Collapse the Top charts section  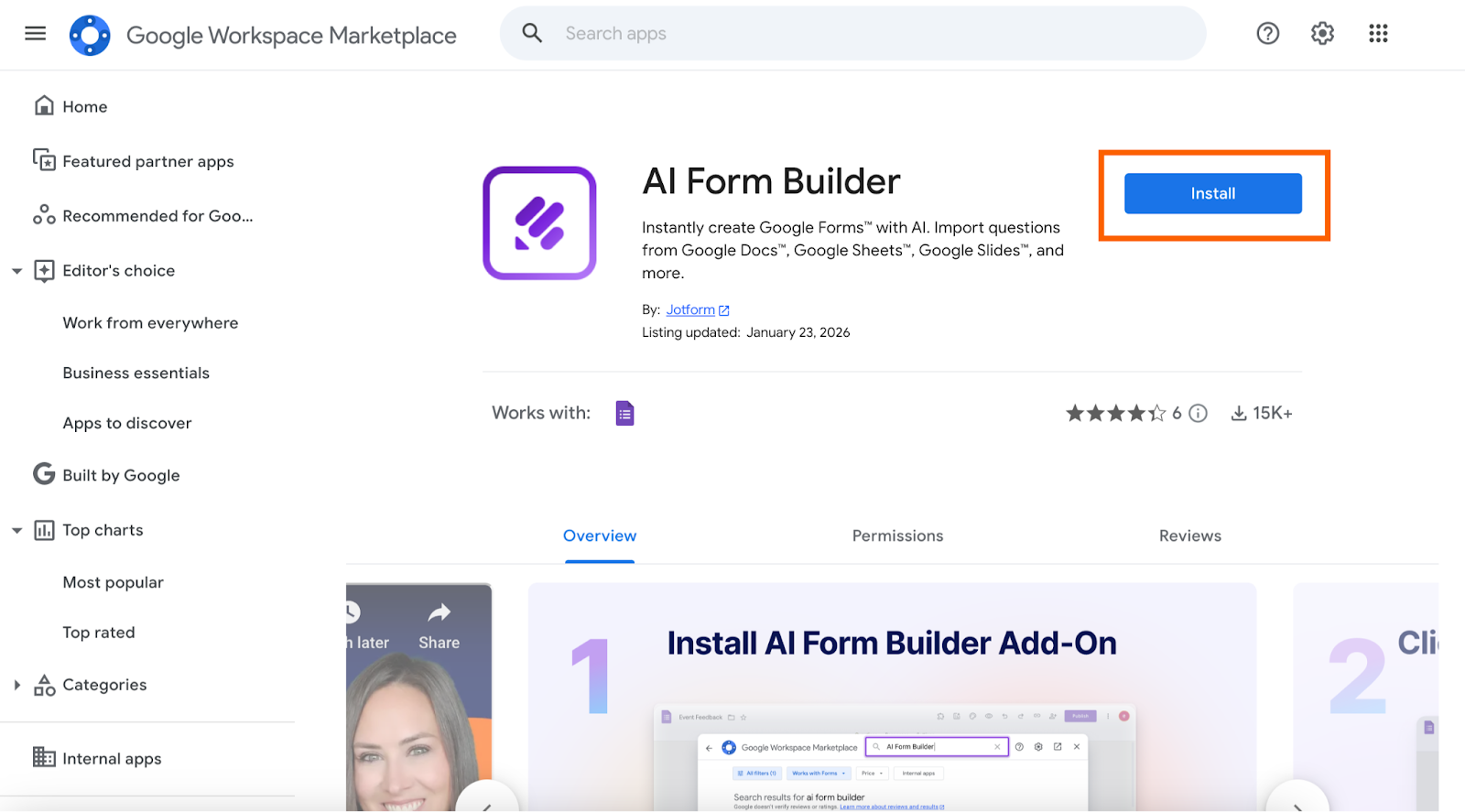click(x=16, y=530)
